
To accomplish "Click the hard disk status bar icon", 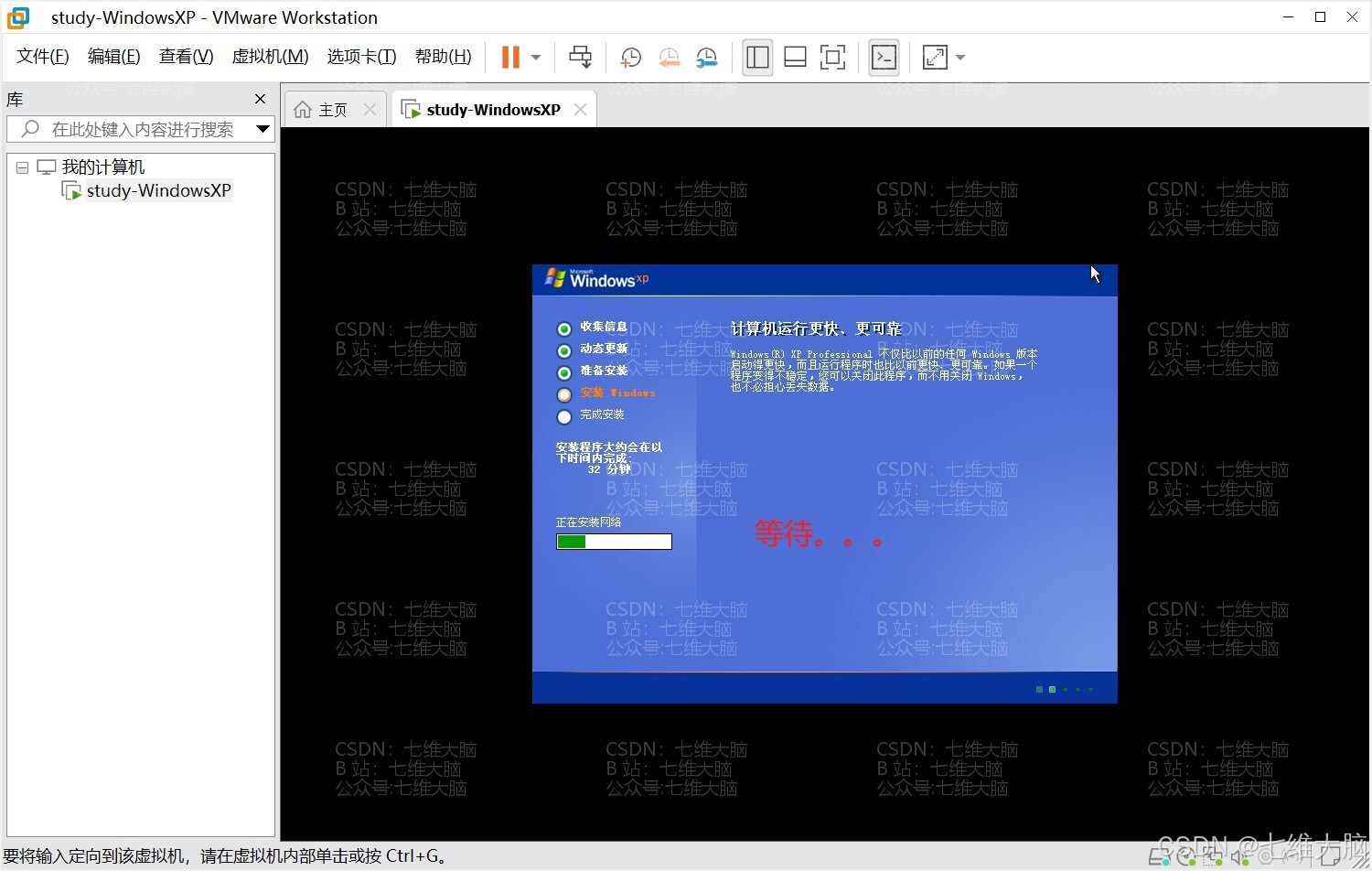I will 1159,857.
